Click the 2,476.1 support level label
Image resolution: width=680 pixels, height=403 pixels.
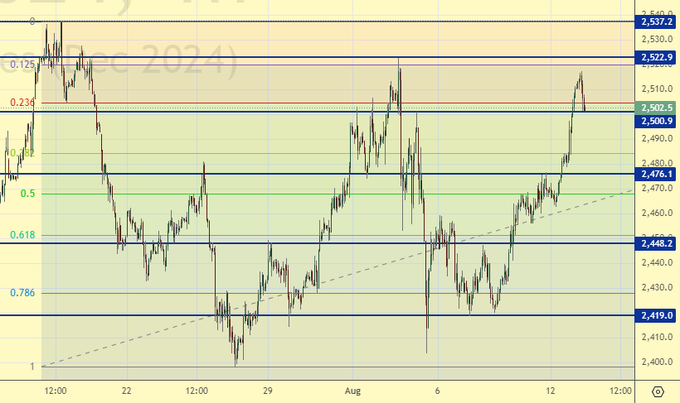pyautogui.click(x=656, y=174)
